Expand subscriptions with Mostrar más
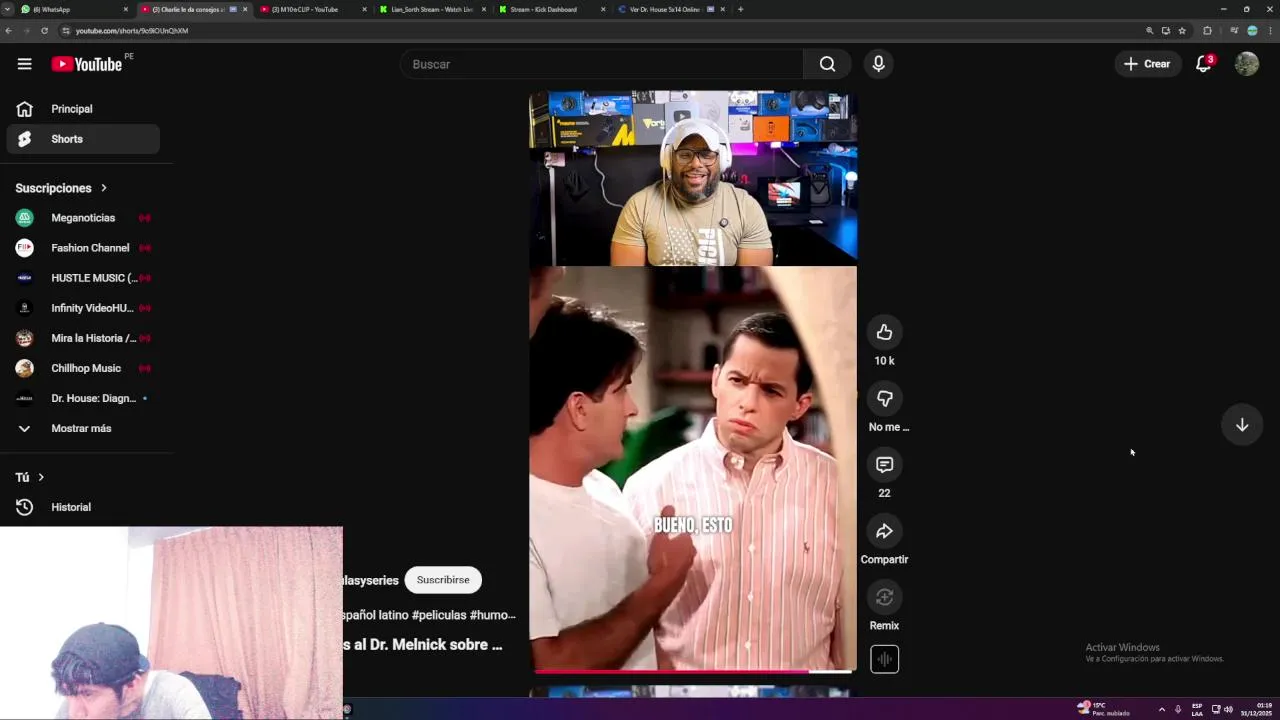 [83, 428]
